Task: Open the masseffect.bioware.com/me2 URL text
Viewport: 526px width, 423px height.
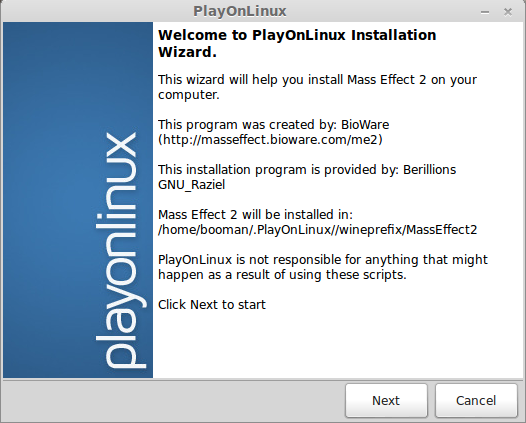Action: click(x=270, y=140)
